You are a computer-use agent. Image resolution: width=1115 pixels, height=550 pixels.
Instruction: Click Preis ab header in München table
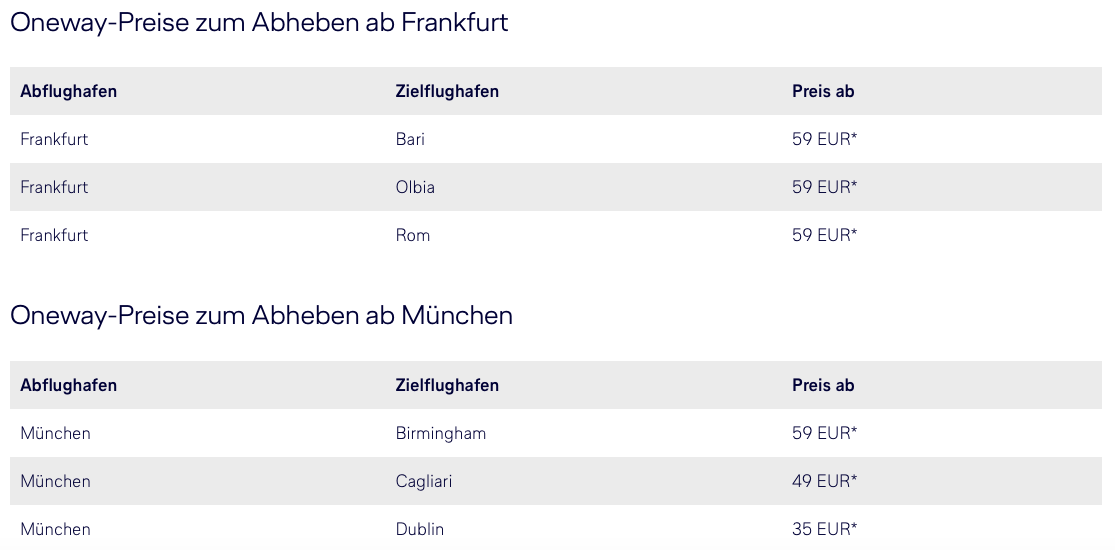(x=823, y=385)
